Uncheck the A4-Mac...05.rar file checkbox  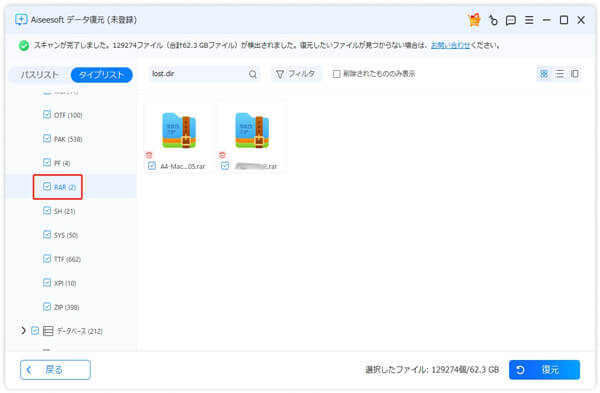tap(152, 166)
